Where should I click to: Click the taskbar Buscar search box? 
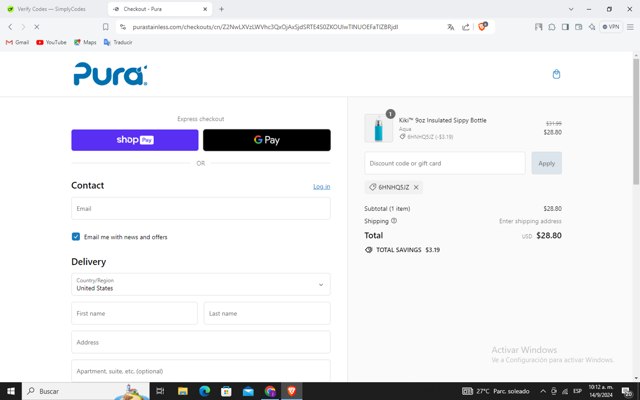coord(86,391)
